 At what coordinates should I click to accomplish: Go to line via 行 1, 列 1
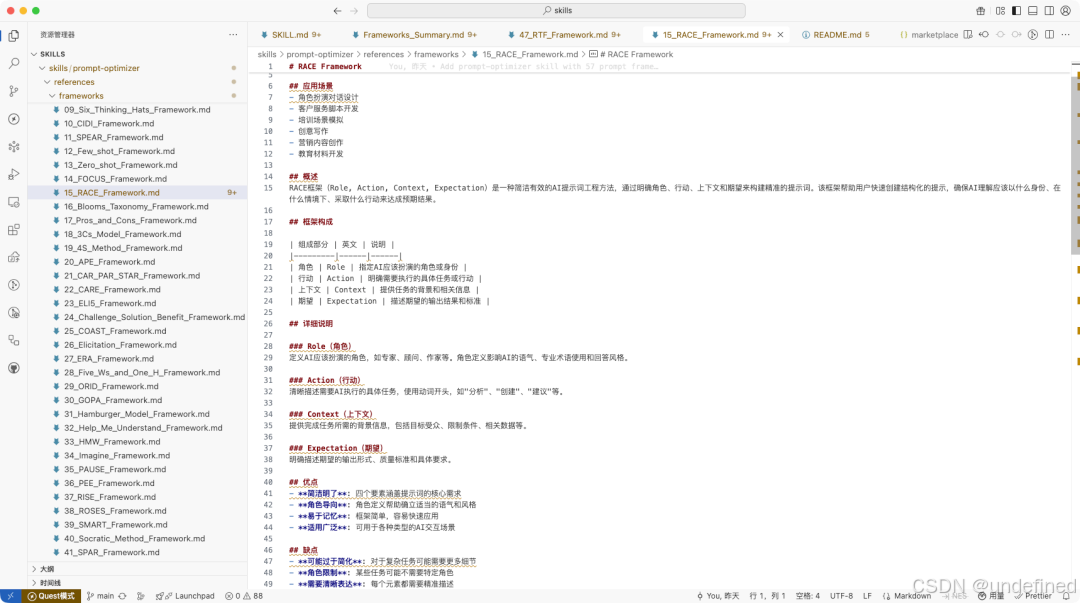[767, 596]
